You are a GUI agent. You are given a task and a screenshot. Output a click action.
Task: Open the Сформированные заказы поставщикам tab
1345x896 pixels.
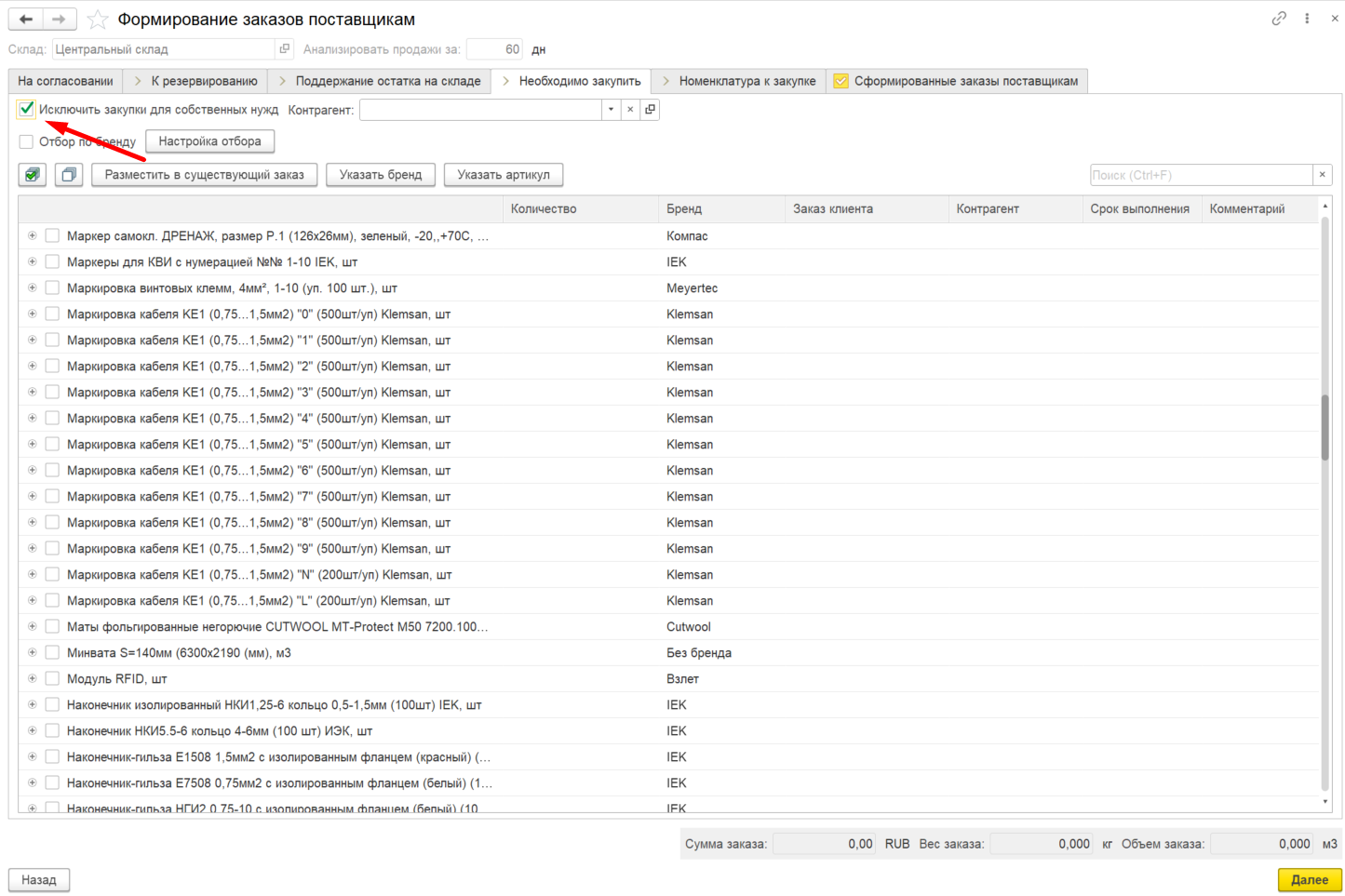(957, 81)
